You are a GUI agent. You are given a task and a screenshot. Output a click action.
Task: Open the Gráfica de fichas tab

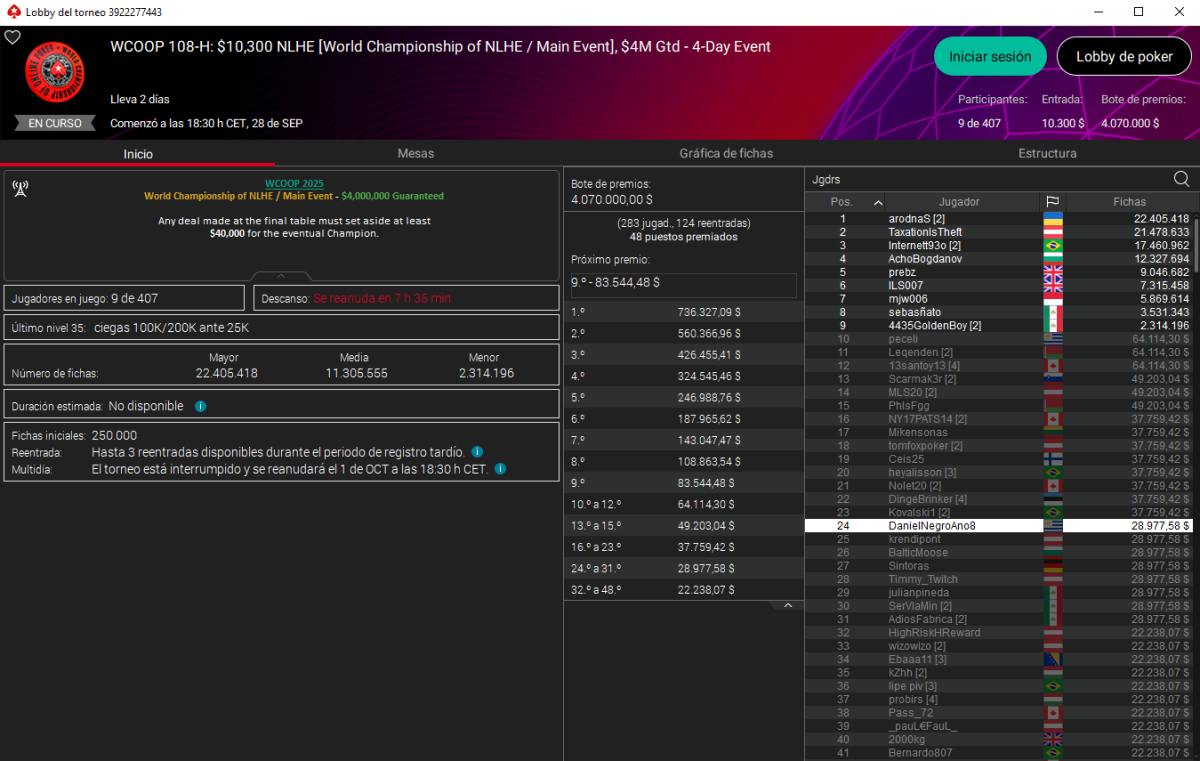click(x=726, y=153)
